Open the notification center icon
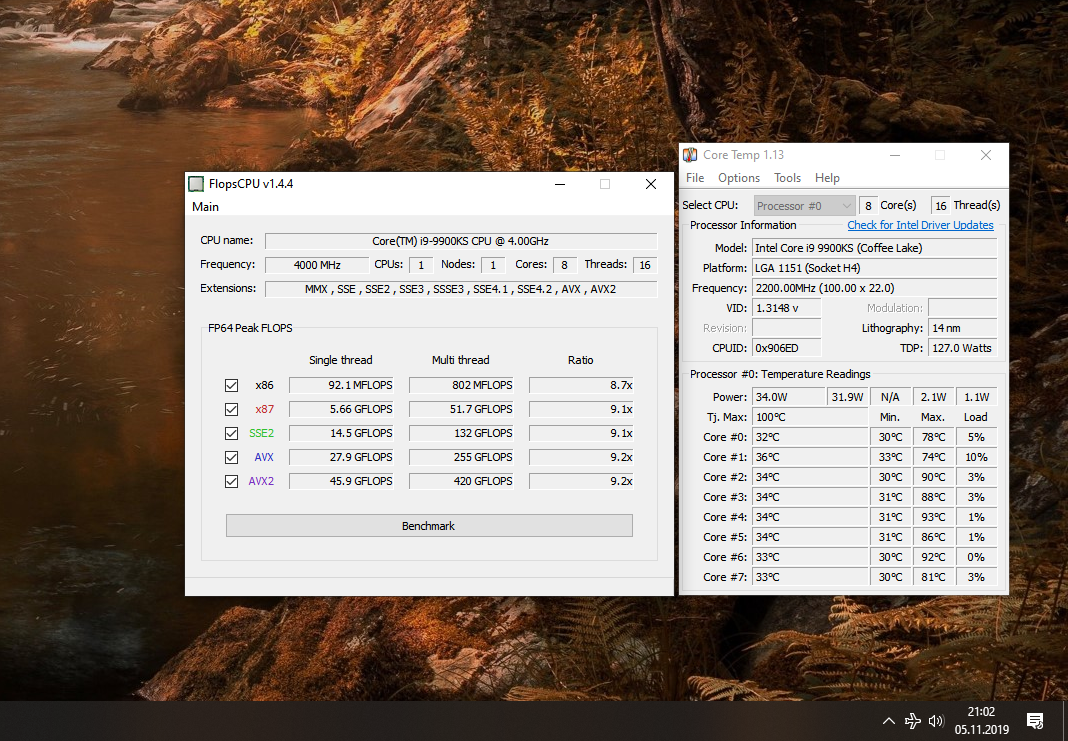The image size is (1068, 741). tap(1036, 721)
